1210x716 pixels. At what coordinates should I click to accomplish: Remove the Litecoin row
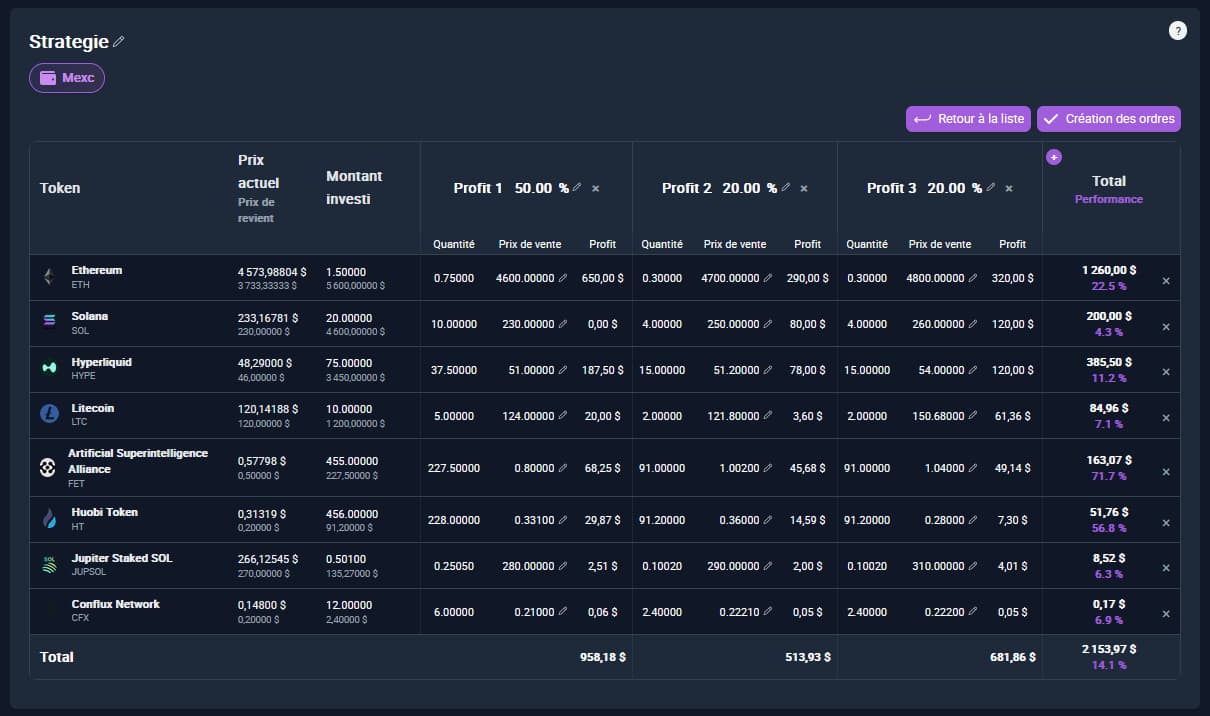(1166, 418)
